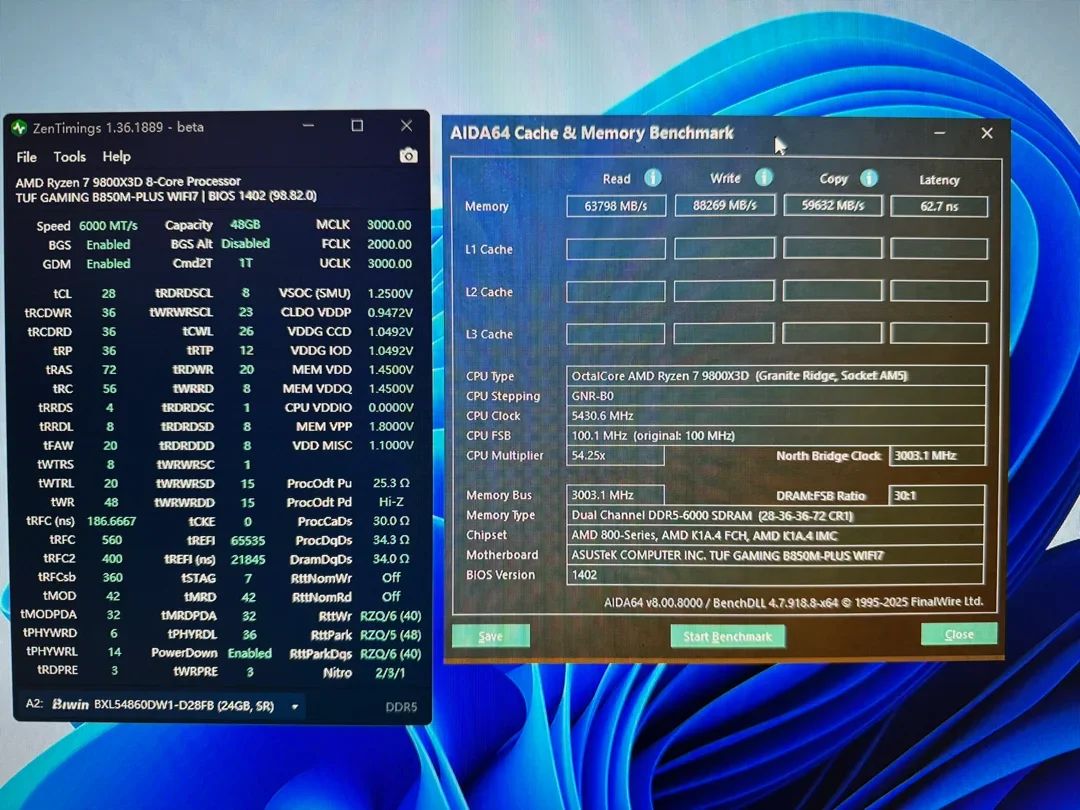The height and width of the screenshot is (810, 1080).
Task: Click the Write info icon in AIDA64
Action: coord(763,178)
